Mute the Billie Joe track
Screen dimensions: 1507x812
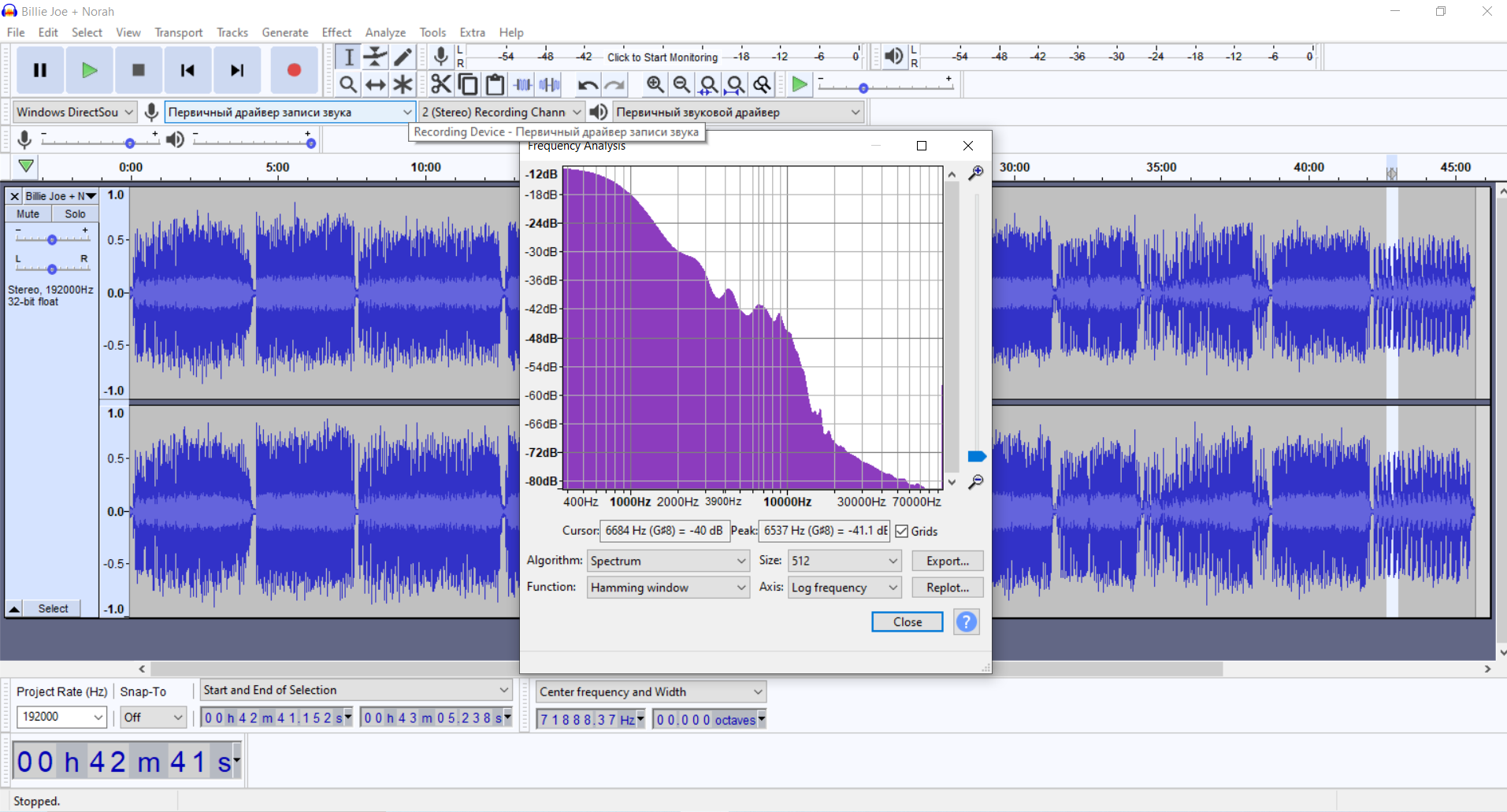[x=28, y=214]
